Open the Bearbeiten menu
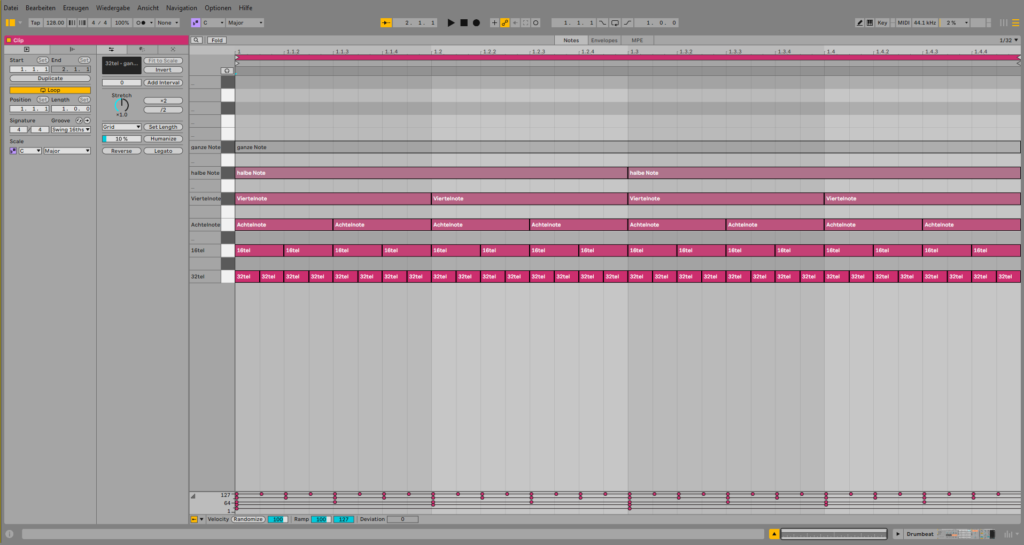 40,8
